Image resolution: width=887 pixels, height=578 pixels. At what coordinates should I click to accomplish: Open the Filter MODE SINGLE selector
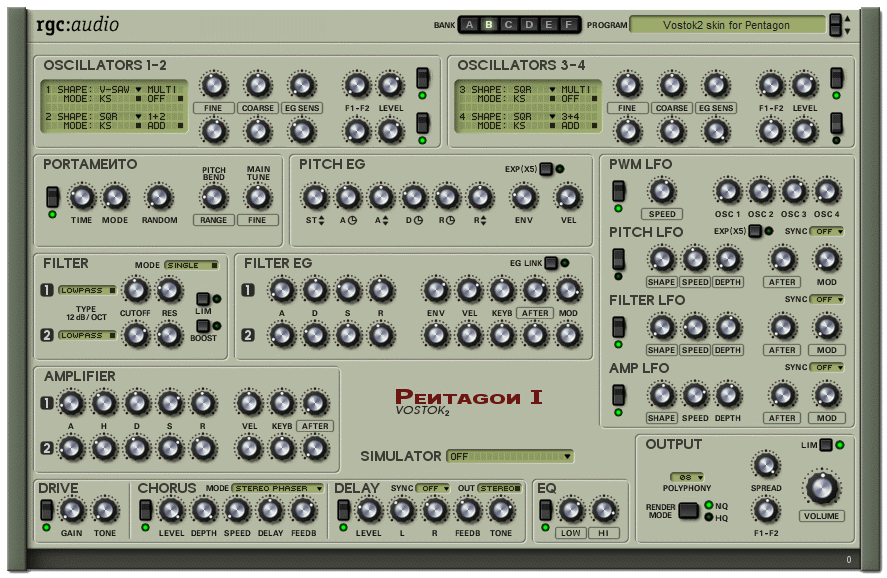(x=192, y=265)
